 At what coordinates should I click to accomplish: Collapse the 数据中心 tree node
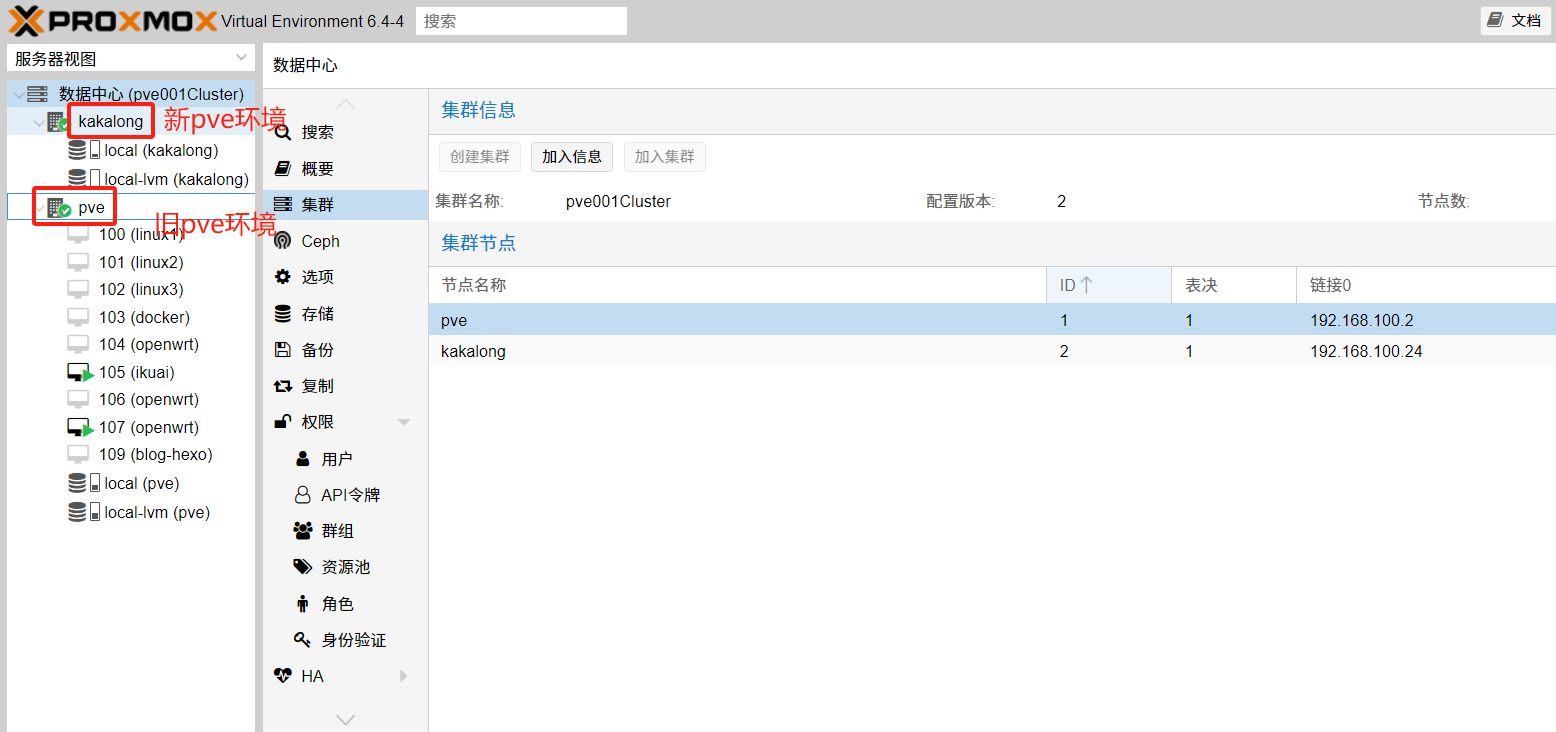tap(19, 94)
